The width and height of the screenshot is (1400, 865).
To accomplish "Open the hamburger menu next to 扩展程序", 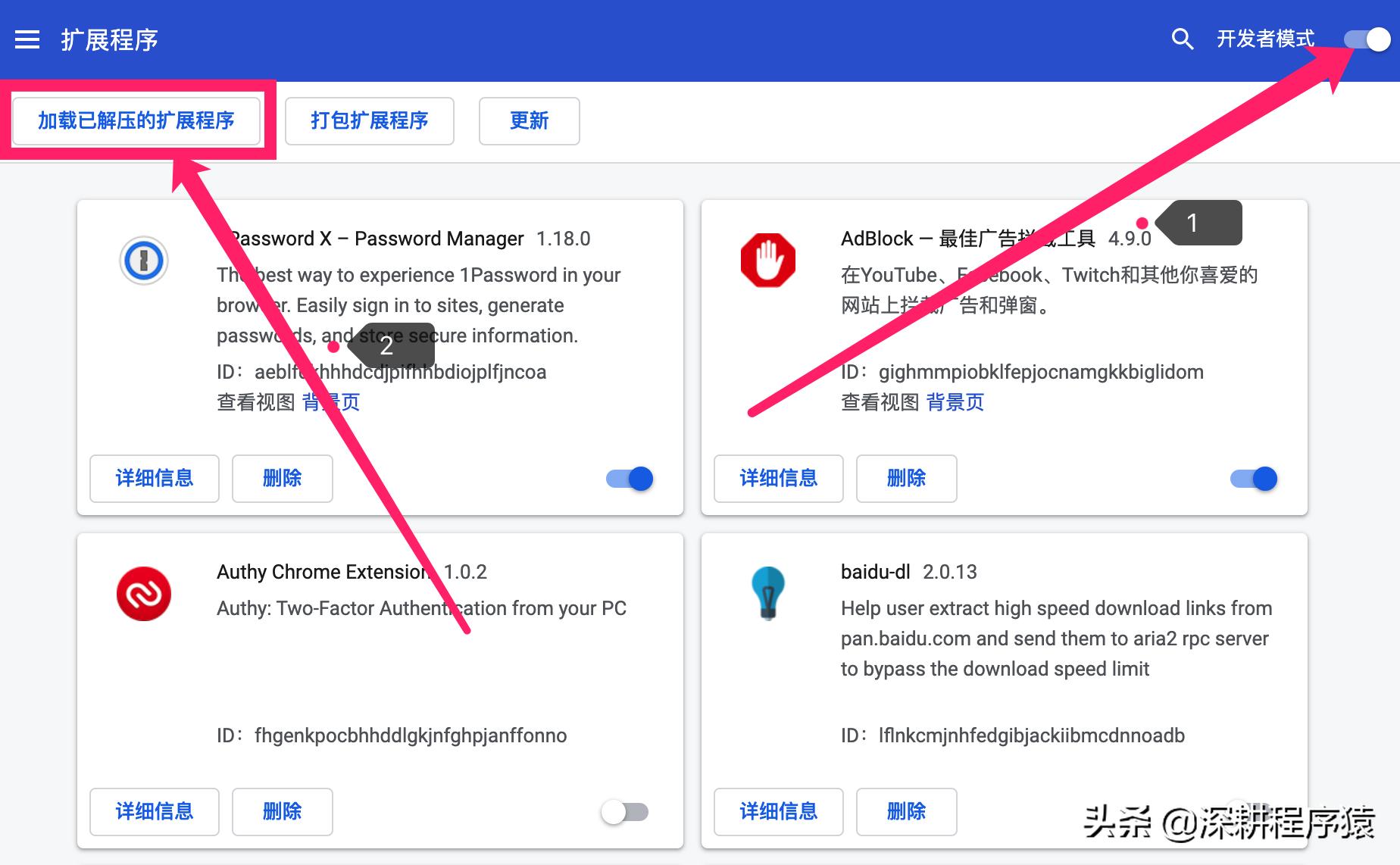I will pyautogui.click(x=27, y=40).
